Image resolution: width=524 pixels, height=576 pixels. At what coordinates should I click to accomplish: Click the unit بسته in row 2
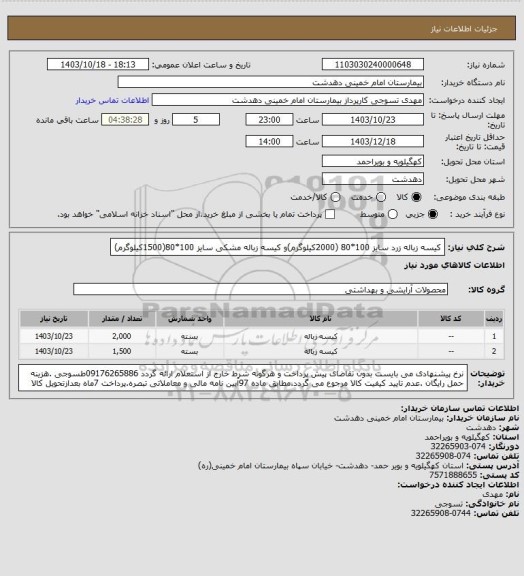(x=190, y=352)
